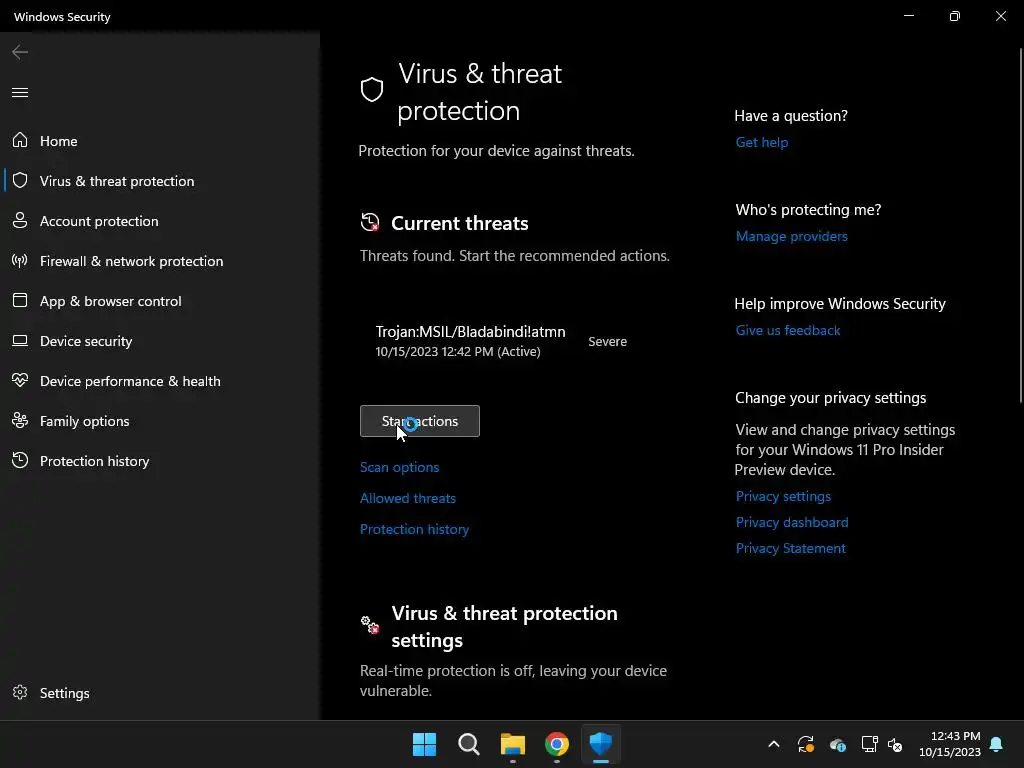Click the gears icon beside protection settings heading

point(370,624)
